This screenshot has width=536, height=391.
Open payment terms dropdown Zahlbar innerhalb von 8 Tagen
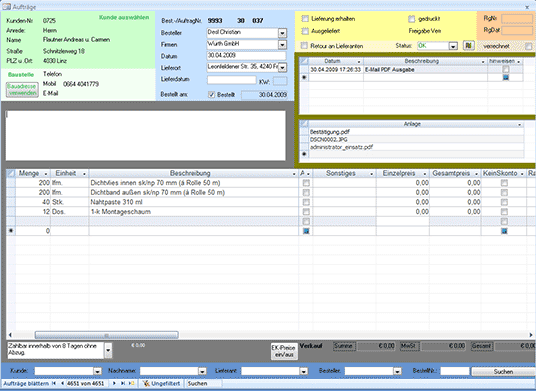click(x=108, y=350)
